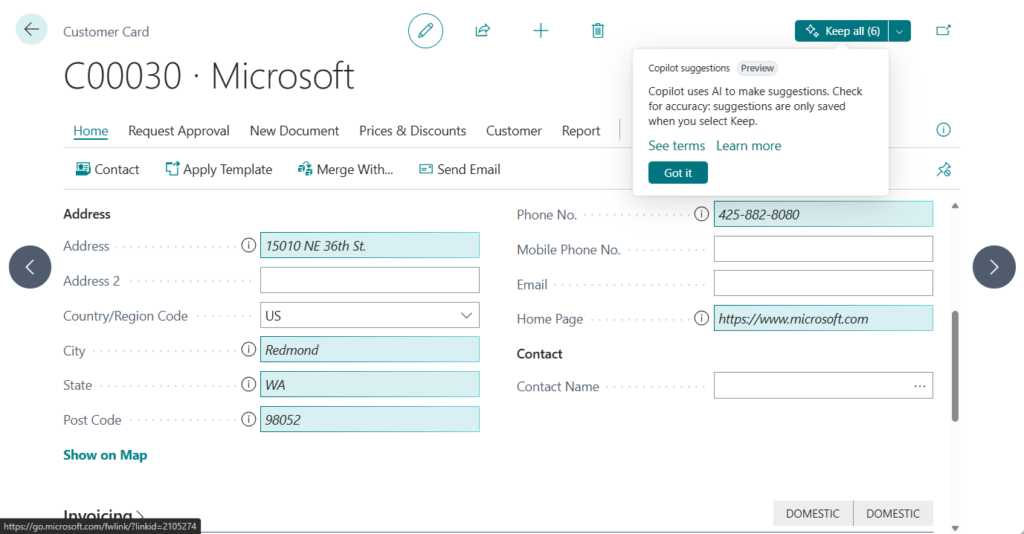Click the plus icon to create new
The height and width of the screenshot is (534, 1024).
(x=540, y=31)
